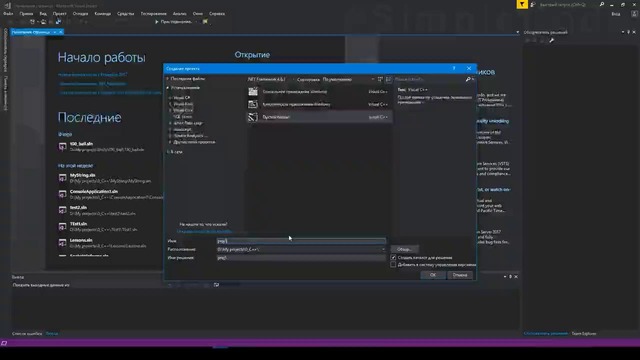
Task: Expand the Online tree node
Action: coord(167,152)
